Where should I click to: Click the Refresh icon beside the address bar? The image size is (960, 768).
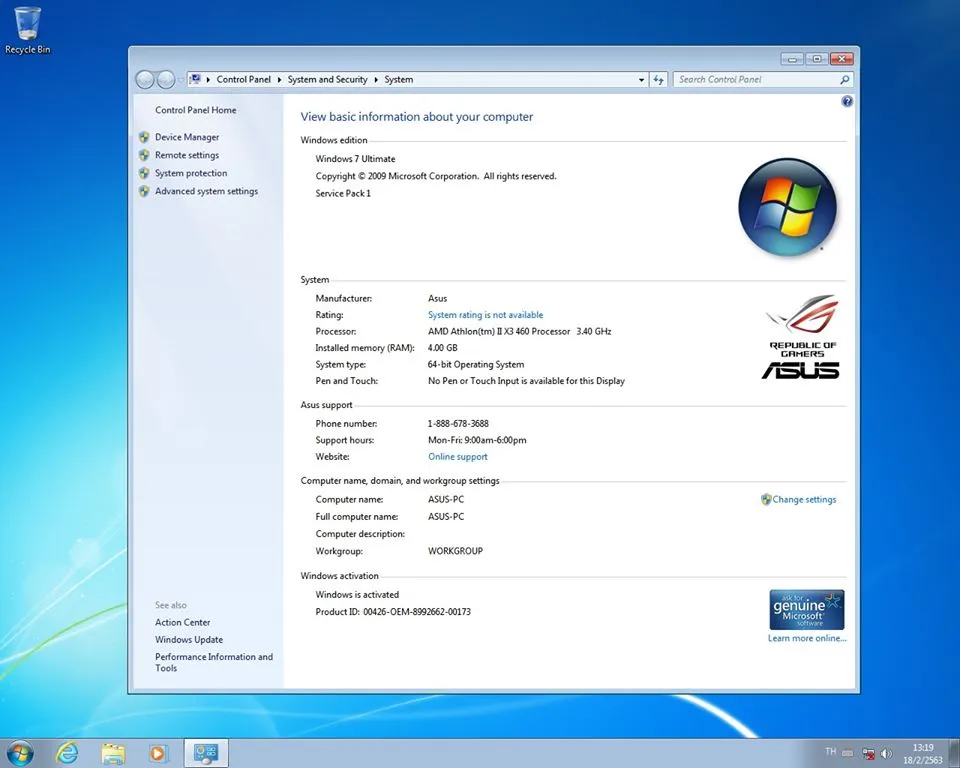tap(659, 79)
